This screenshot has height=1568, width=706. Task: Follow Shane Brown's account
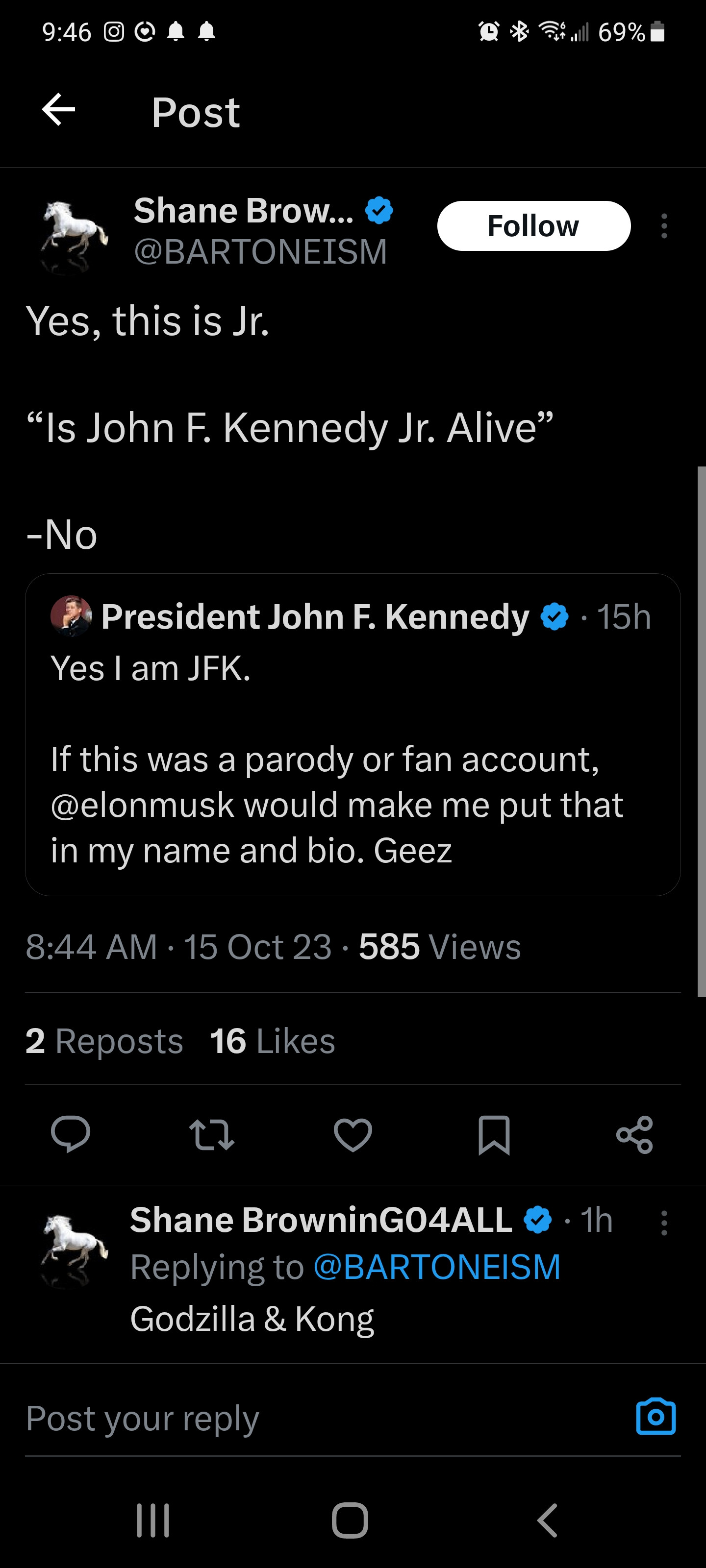(533, 226)
